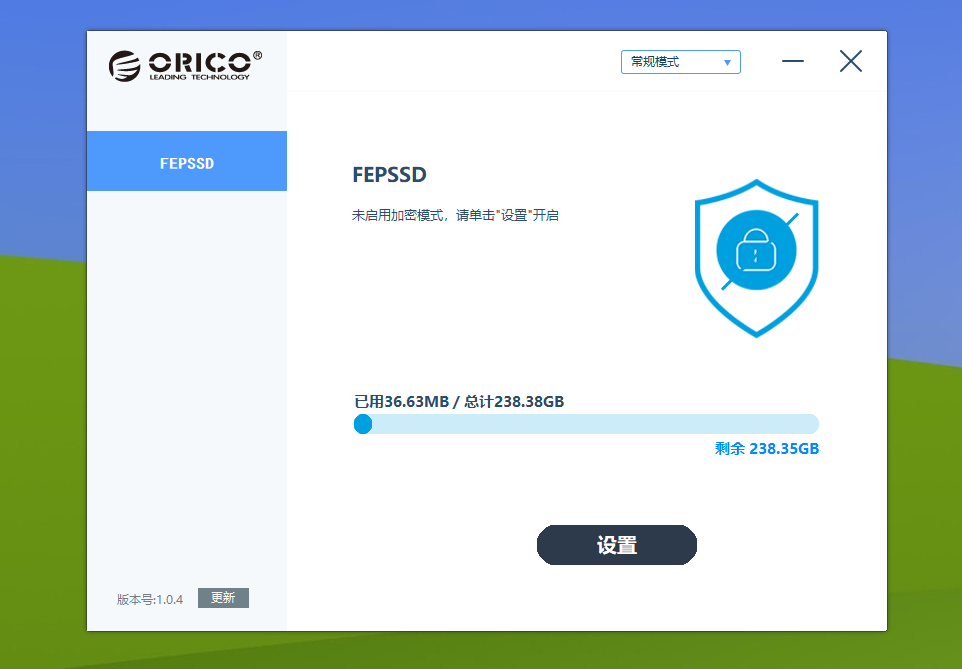The image size is (962, 669).
Task: Click the 剩余 238.35GB remaining space text
Action: (767, 449)
